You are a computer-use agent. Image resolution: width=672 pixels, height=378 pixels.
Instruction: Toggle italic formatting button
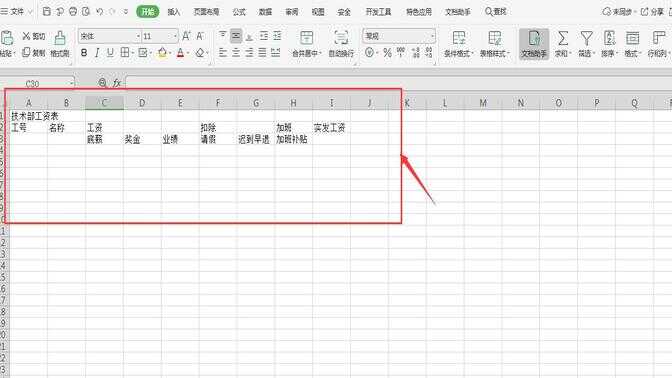pos(97,53)
